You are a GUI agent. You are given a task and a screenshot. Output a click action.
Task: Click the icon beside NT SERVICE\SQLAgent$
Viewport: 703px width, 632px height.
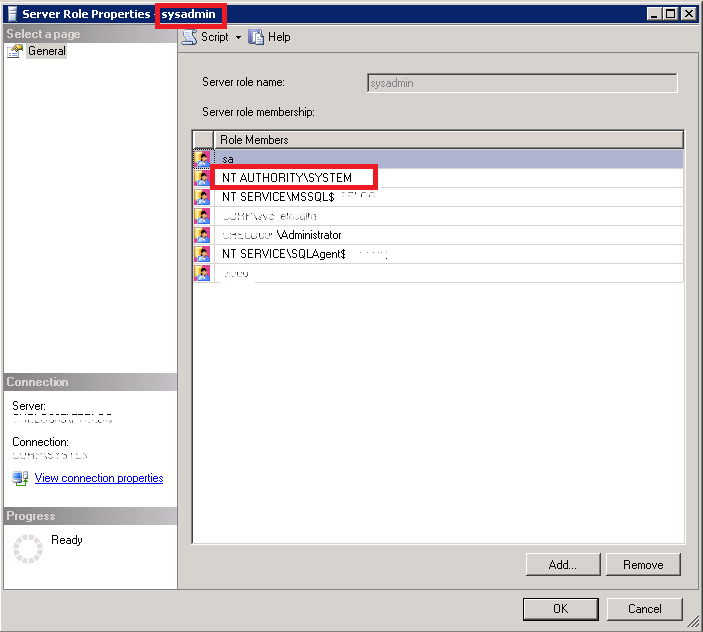pos(203,254)
